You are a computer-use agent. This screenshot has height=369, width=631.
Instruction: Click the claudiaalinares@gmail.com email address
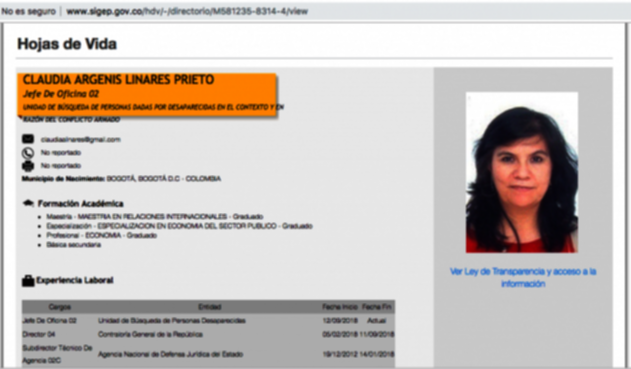point(80,140)
